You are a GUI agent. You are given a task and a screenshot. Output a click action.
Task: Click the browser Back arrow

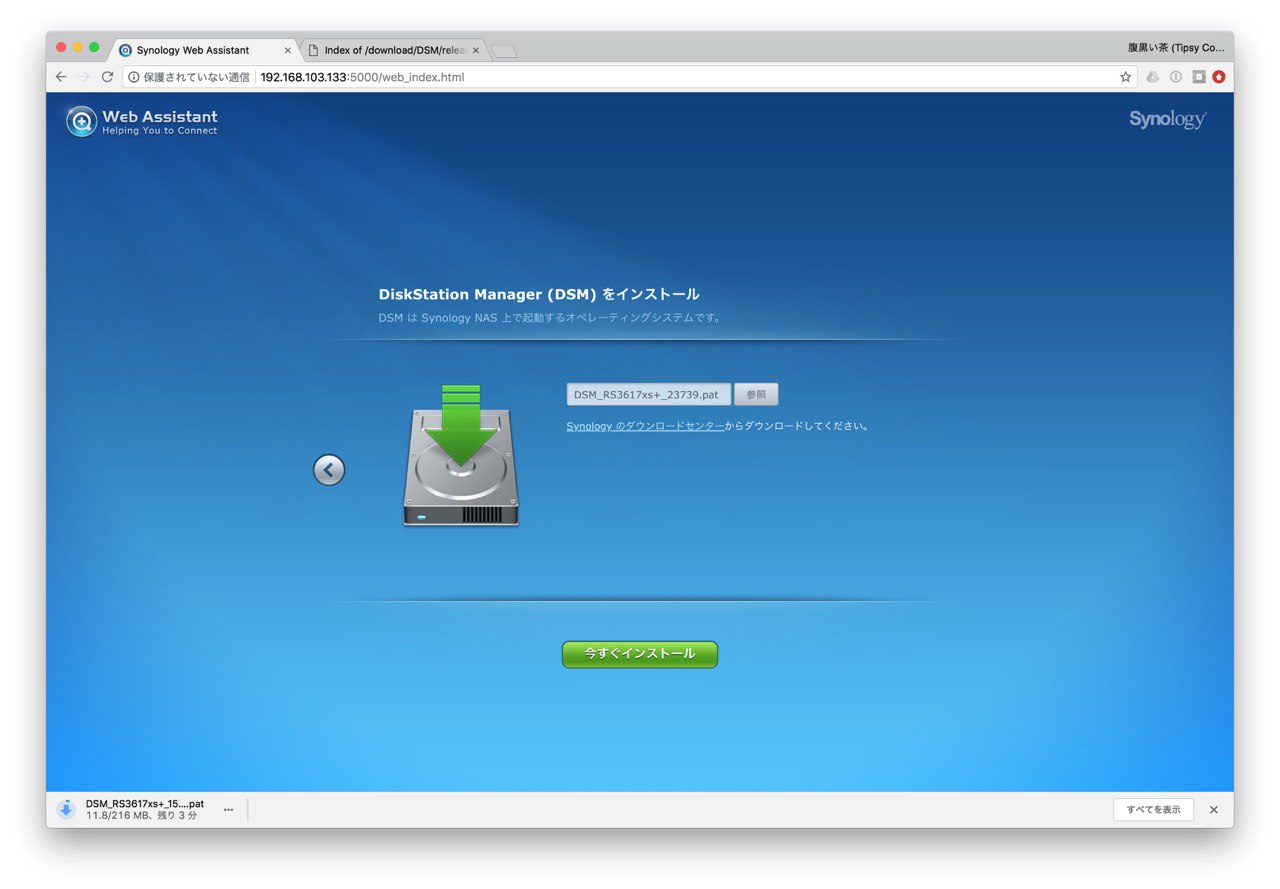click(x=61, y=77)
